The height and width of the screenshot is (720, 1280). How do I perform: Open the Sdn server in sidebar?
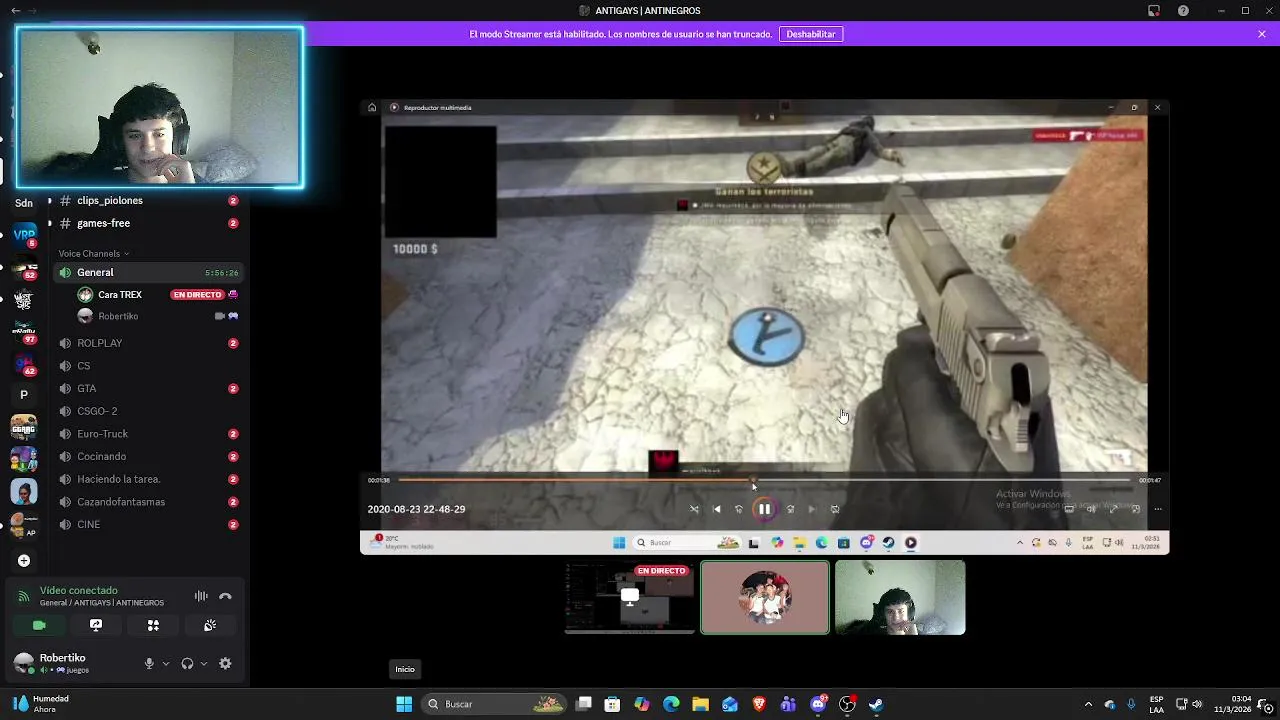[24, 203]
